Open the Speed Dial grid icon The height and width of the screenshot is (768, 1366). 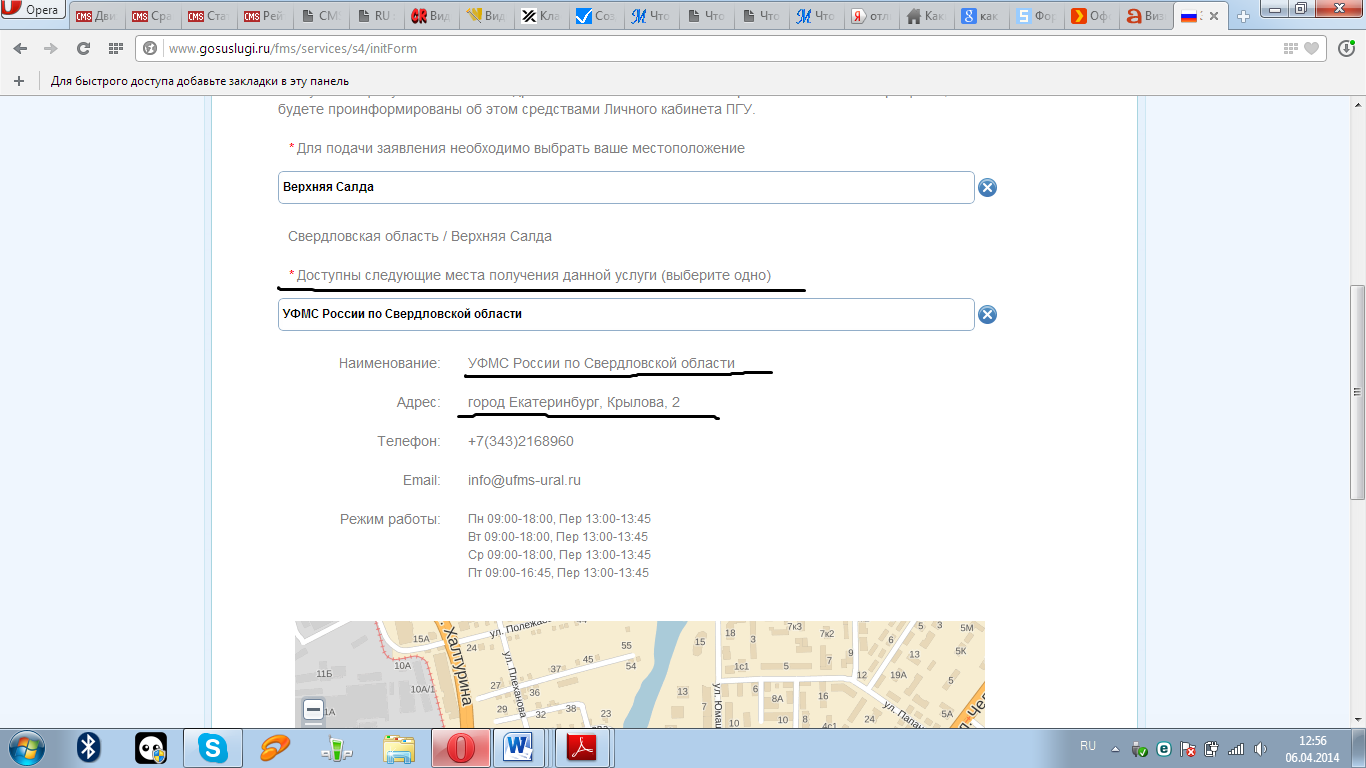(x=115, y=49)
